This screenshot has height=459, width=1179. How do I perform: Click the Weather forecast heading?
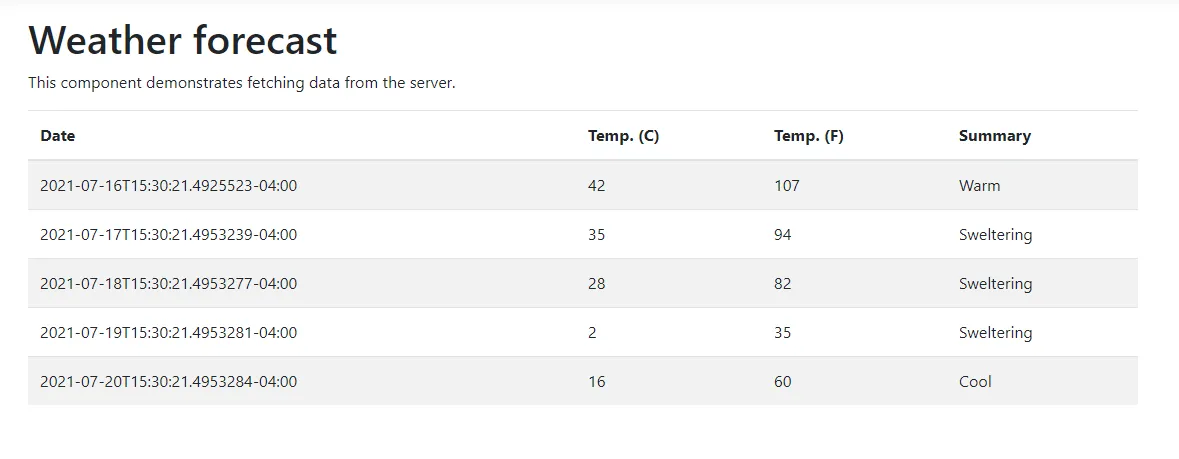point(183,41)
